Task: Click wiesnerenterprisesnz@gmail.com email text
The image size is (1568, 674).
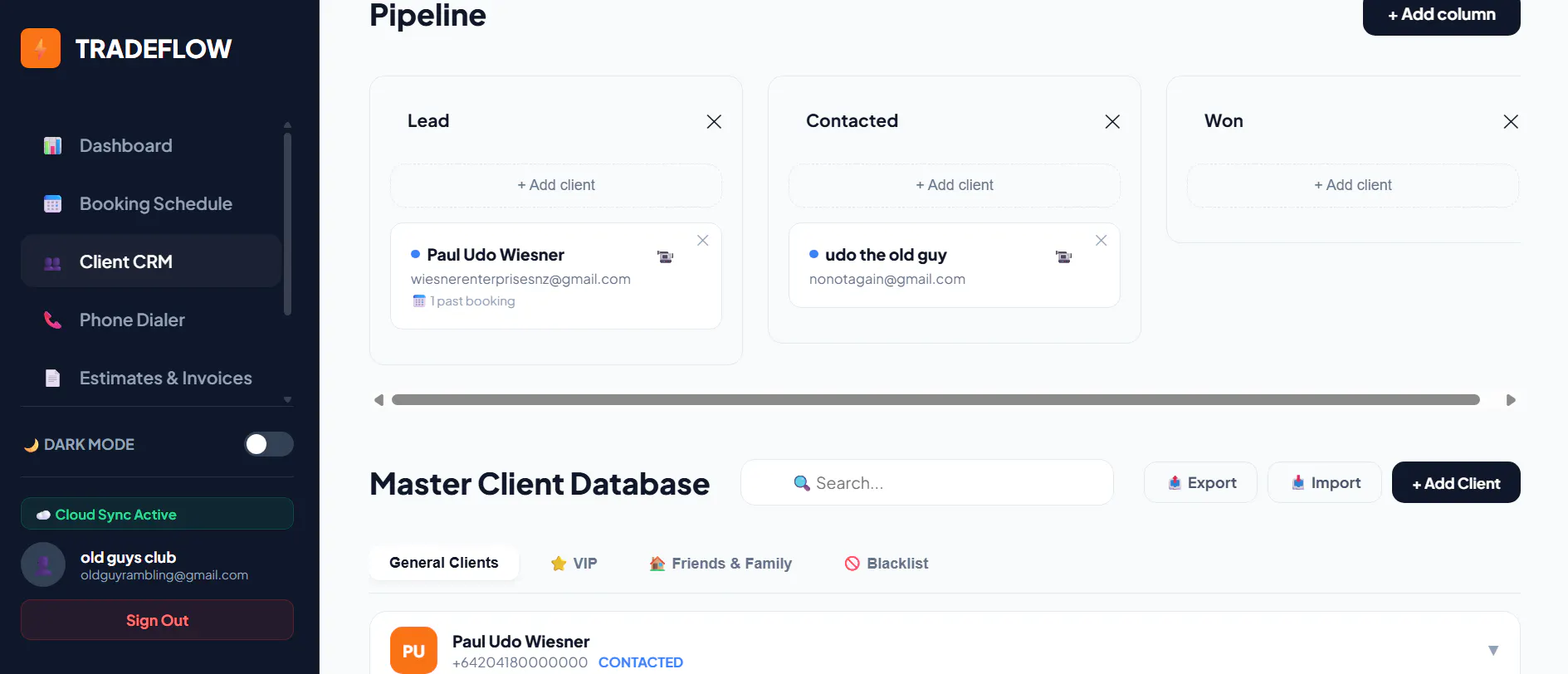Action: click(x=520, y=280)
